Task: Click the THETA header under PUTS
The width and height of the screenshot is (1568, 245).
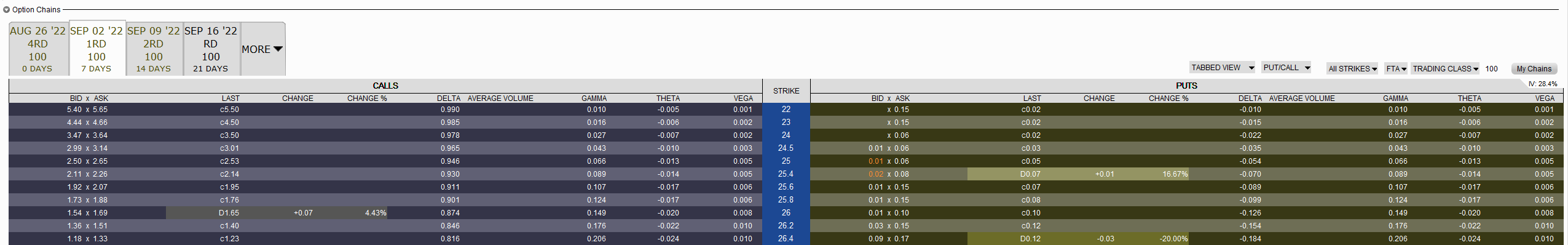Action: [x=1469, y=98]
